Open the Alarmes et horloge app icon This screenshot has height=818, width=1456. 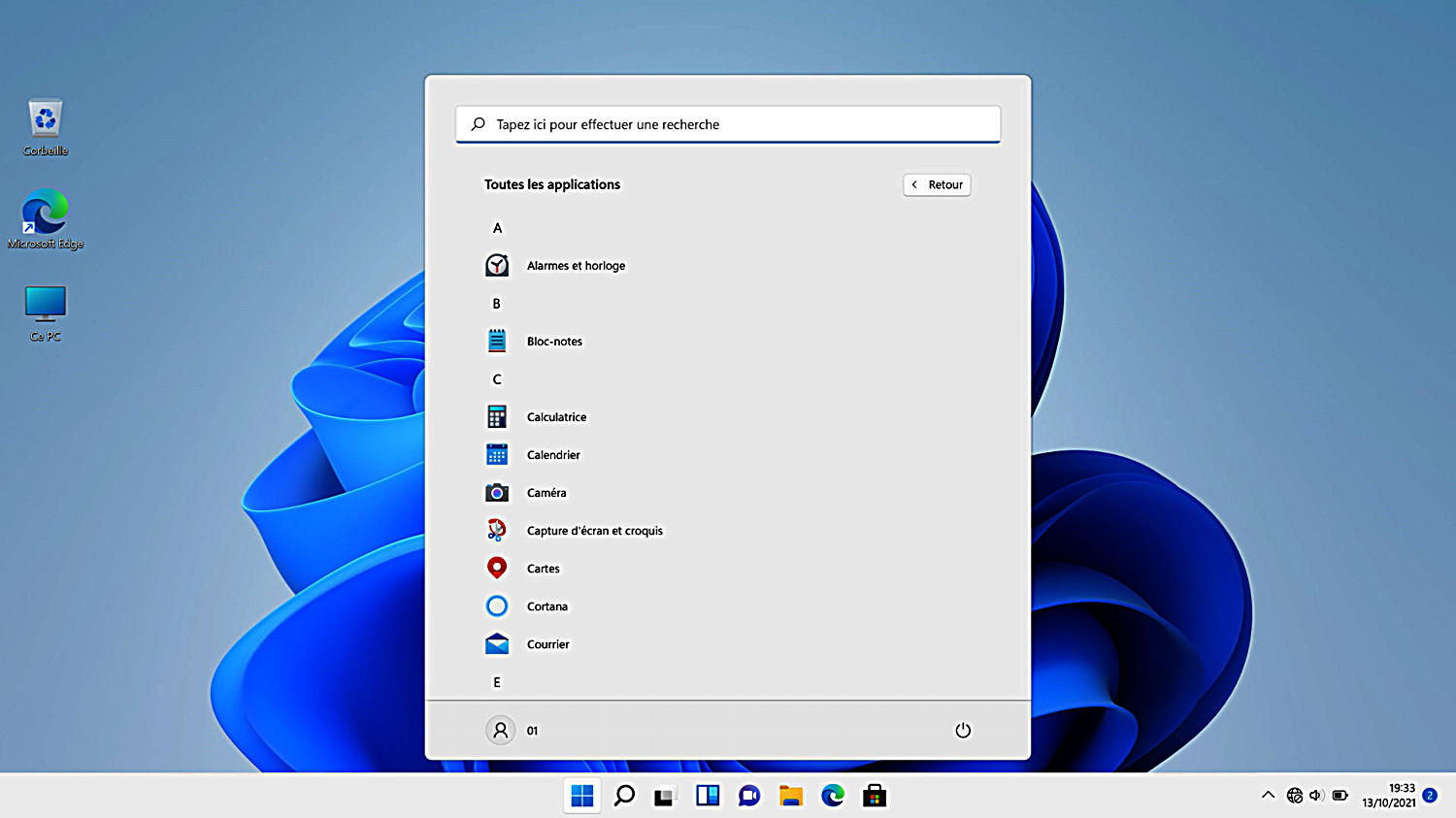pyautogui.click(x=497, y=265)
